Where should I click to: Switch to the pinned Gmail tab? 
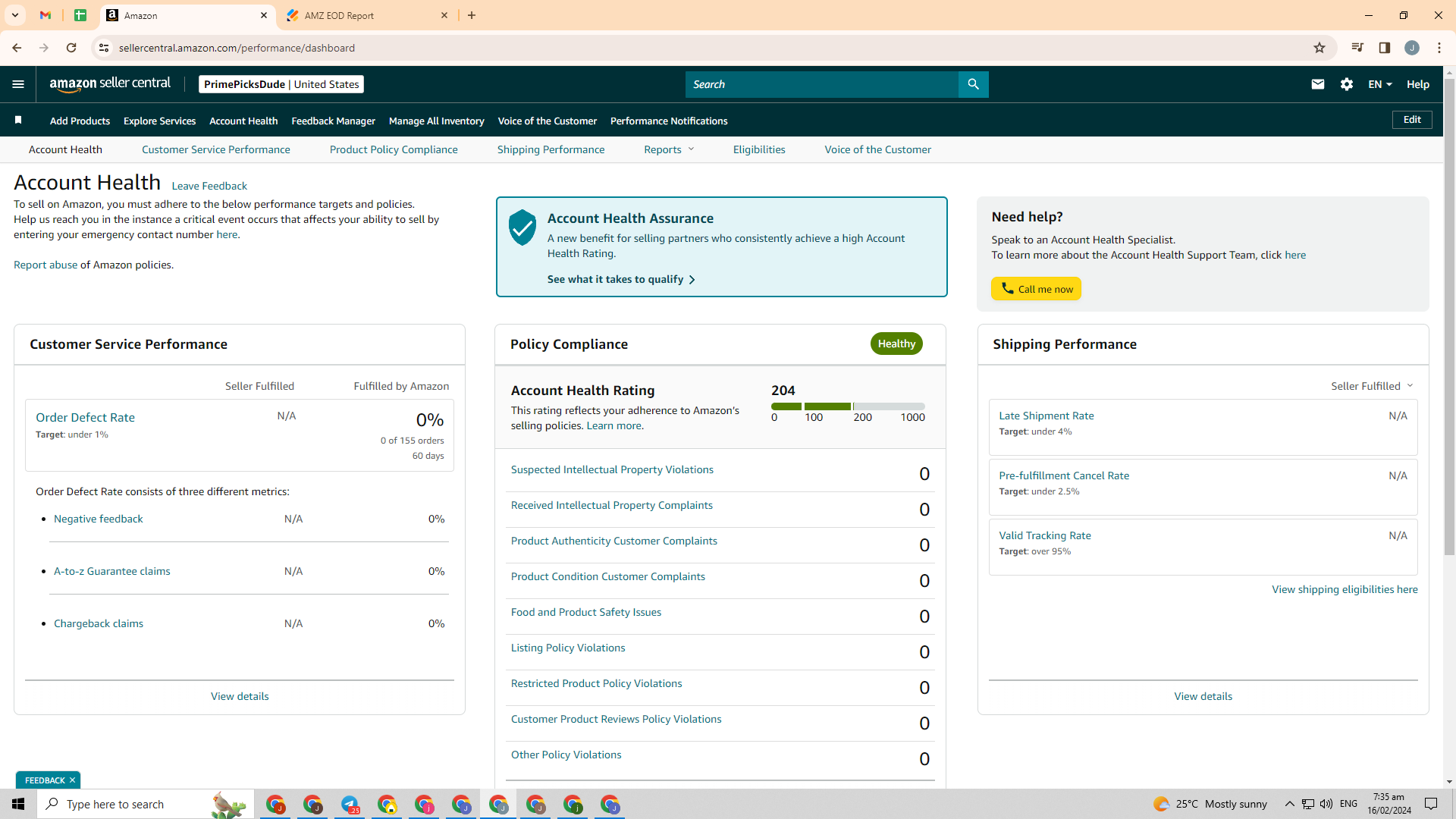click(x=45, y=15)
